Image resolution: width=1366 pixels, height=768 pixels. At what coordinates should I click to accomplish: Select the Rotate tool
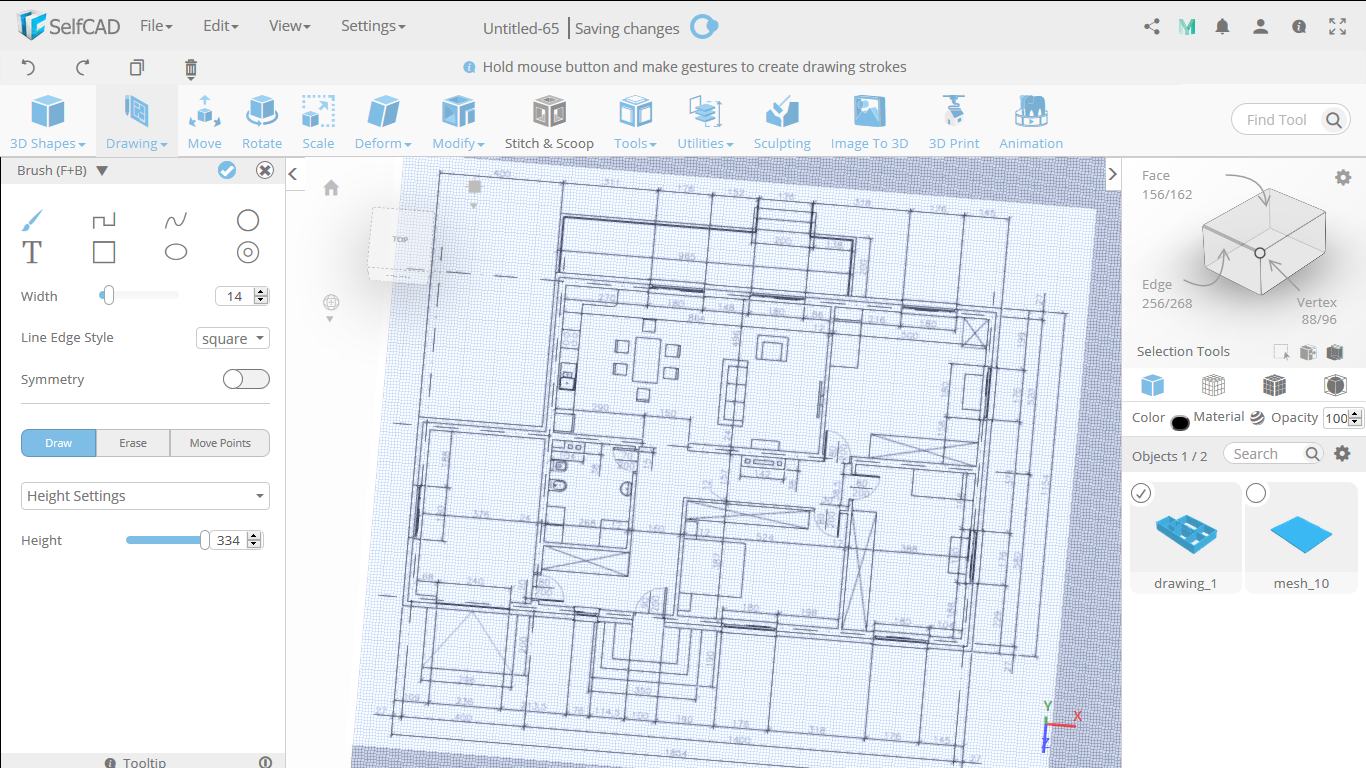point(262,122)
